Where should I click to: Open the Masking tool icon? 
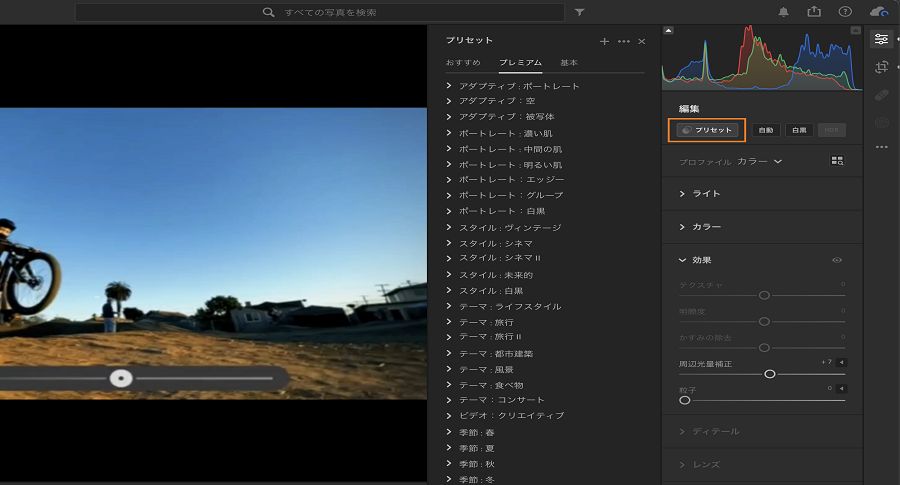click(x=882, y=122)
